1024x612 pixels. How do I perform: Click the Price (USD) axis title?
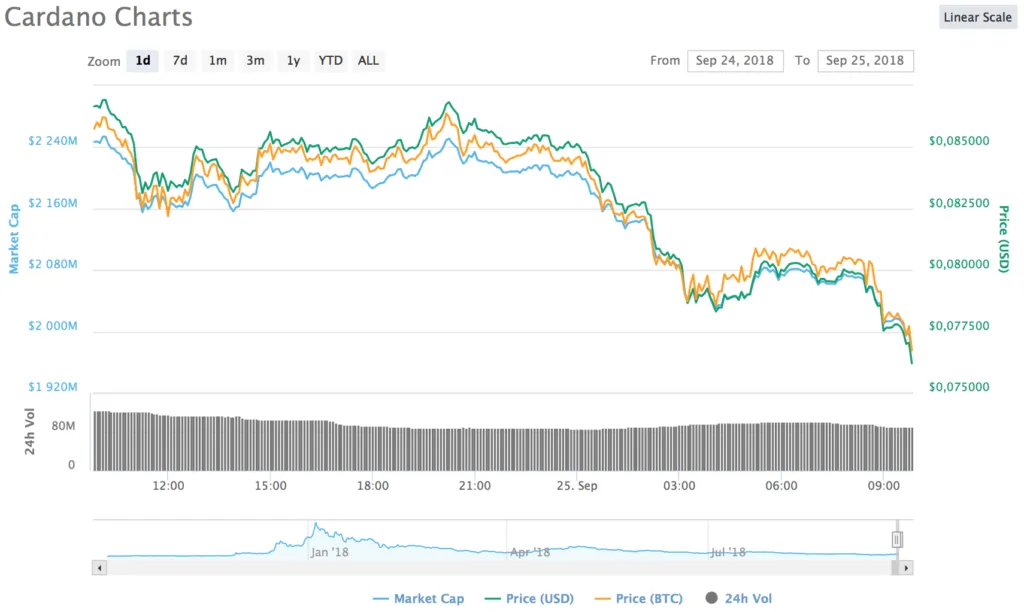(1004, 239)
